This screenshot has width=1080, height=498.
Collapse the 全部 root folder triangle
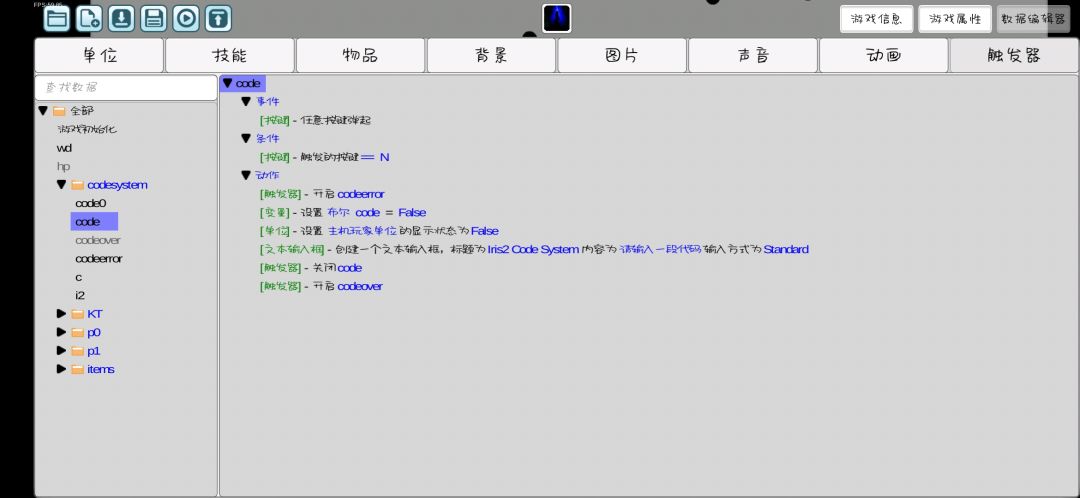click(x=43, y=110)
